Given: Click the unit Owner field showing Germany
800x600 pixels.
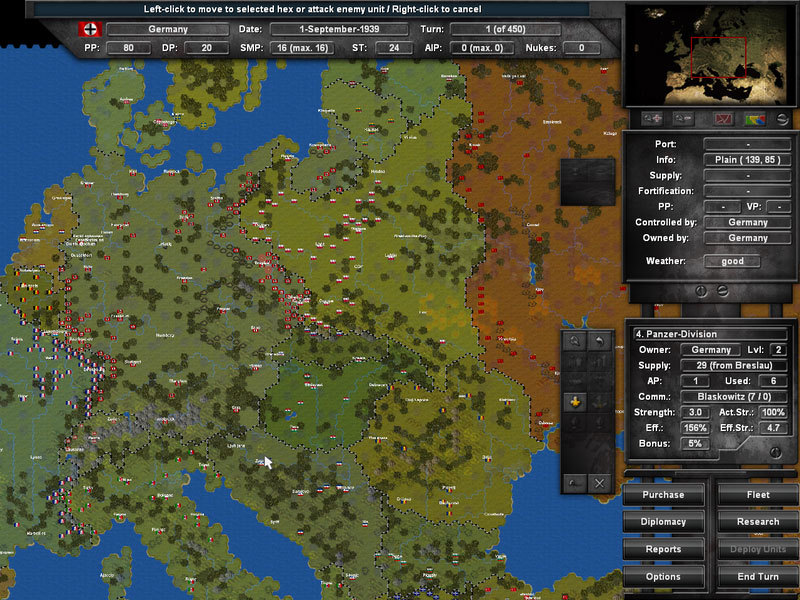Looking at the screenshot, I should (711, 349).
